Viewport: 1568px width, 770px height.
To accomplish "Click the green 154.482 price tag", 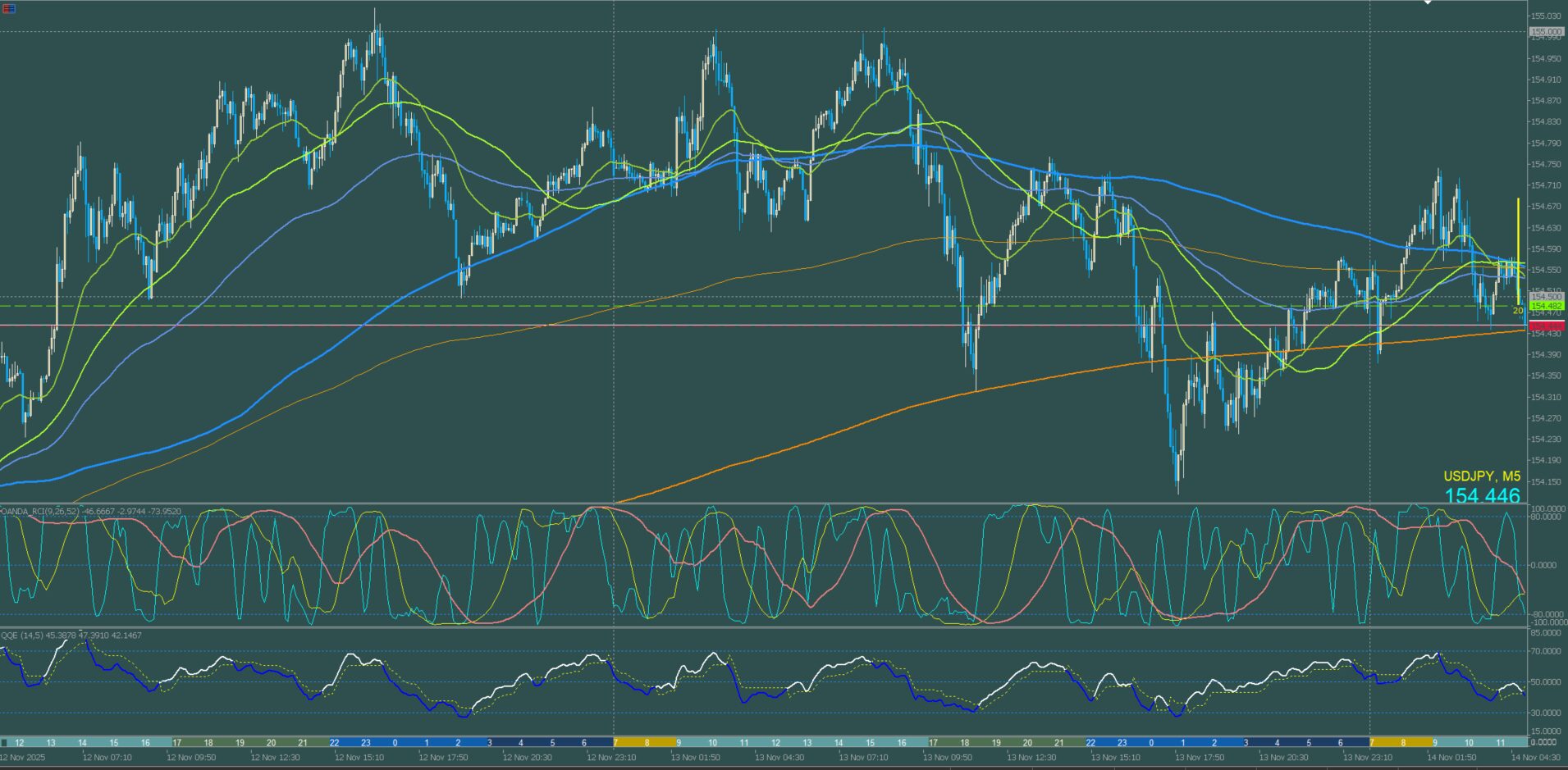I will (x=1547, y=306).
